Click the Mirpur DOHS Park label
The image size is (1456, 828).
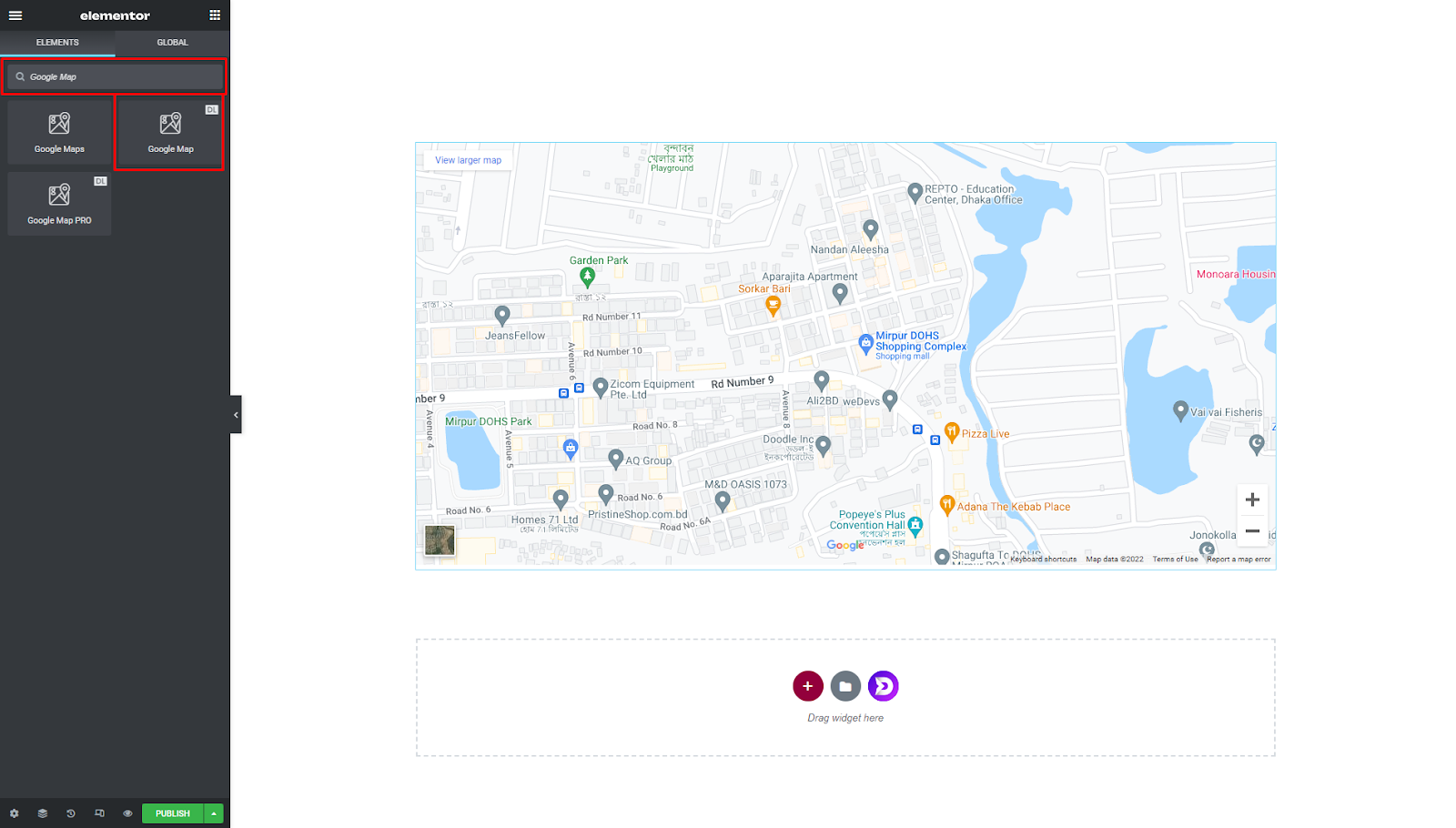click(489, 421)
